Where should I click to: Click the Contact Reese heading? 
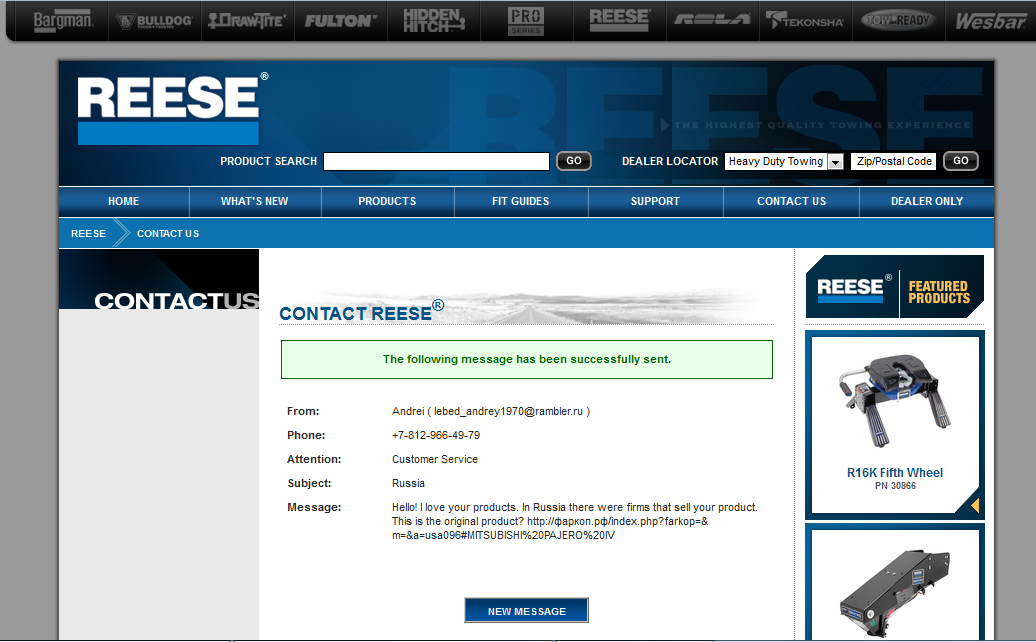pyautogui.click(x=361, y=311)
